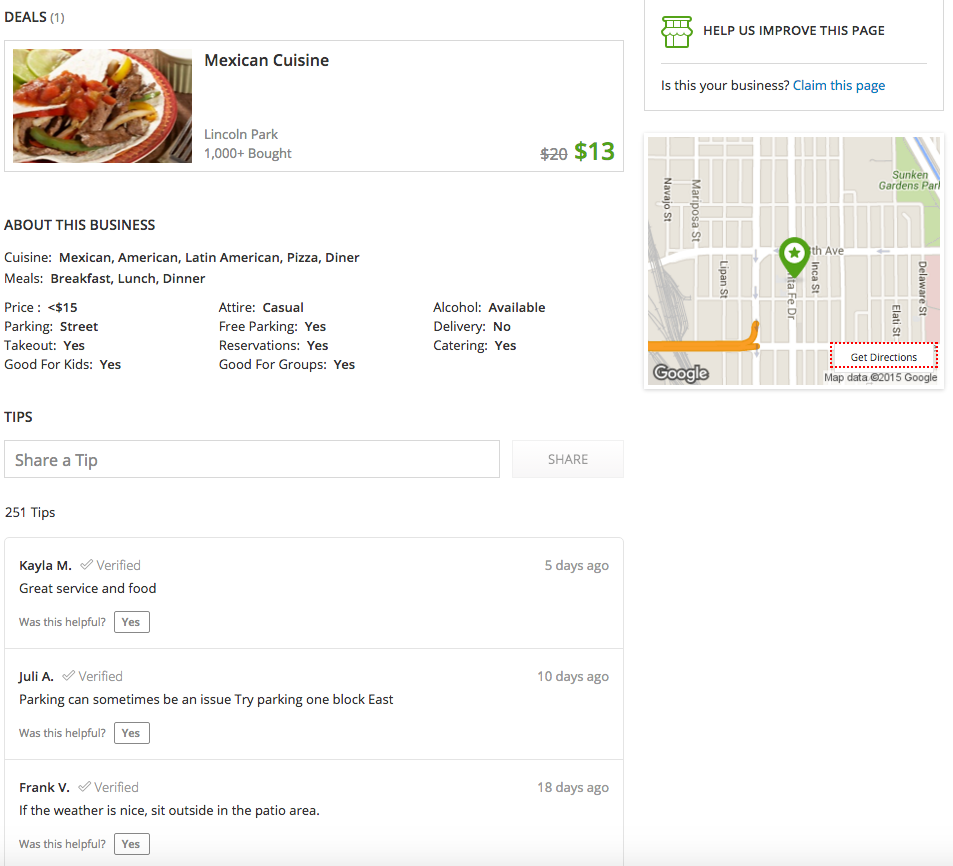This screenshot has height=866, width=953.
Task: Click the Claim this page link
Action: point(839,85)
